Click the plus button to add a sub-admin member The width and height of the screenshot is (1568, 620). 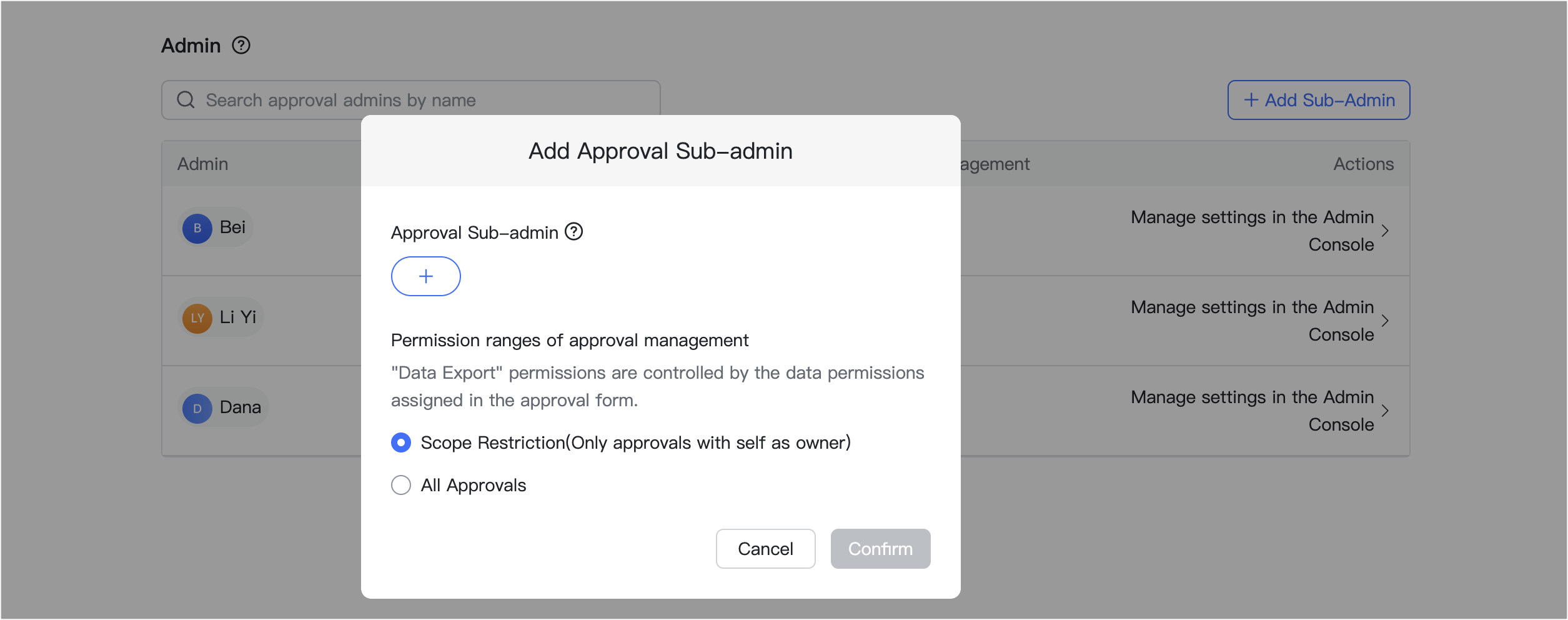pos(425,276)
